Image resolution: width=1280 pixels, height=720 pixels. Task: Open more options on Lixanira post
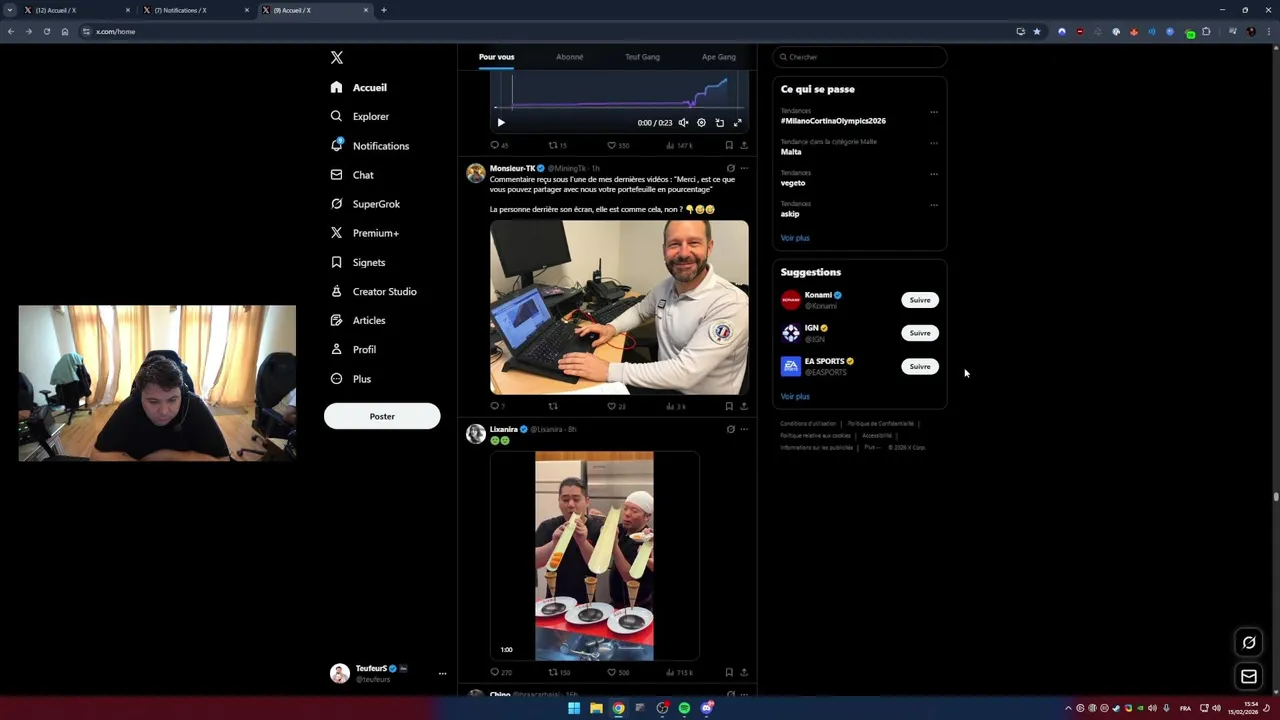(x=744, y=429)
